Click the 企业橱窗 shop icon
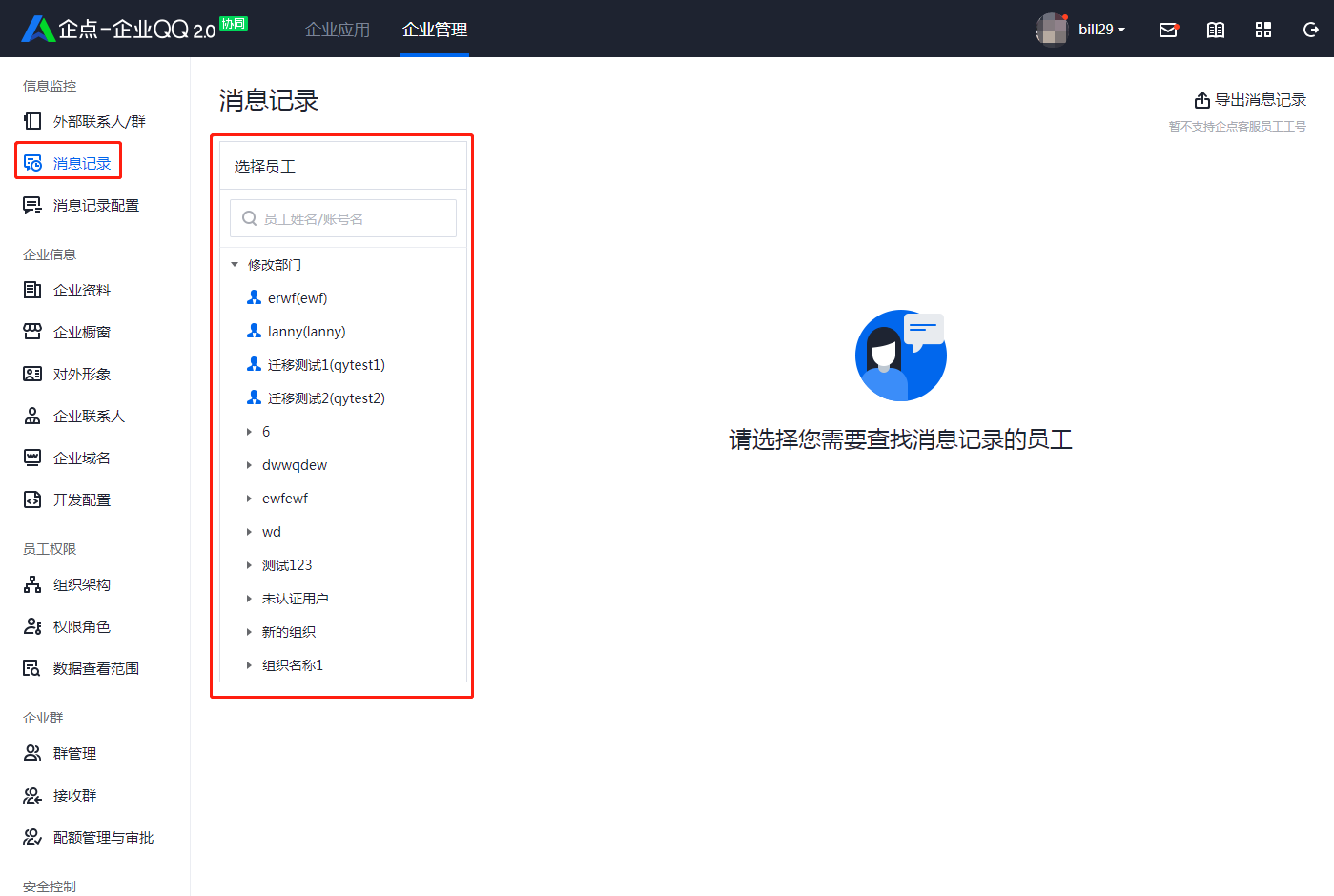 click(32, 332)
